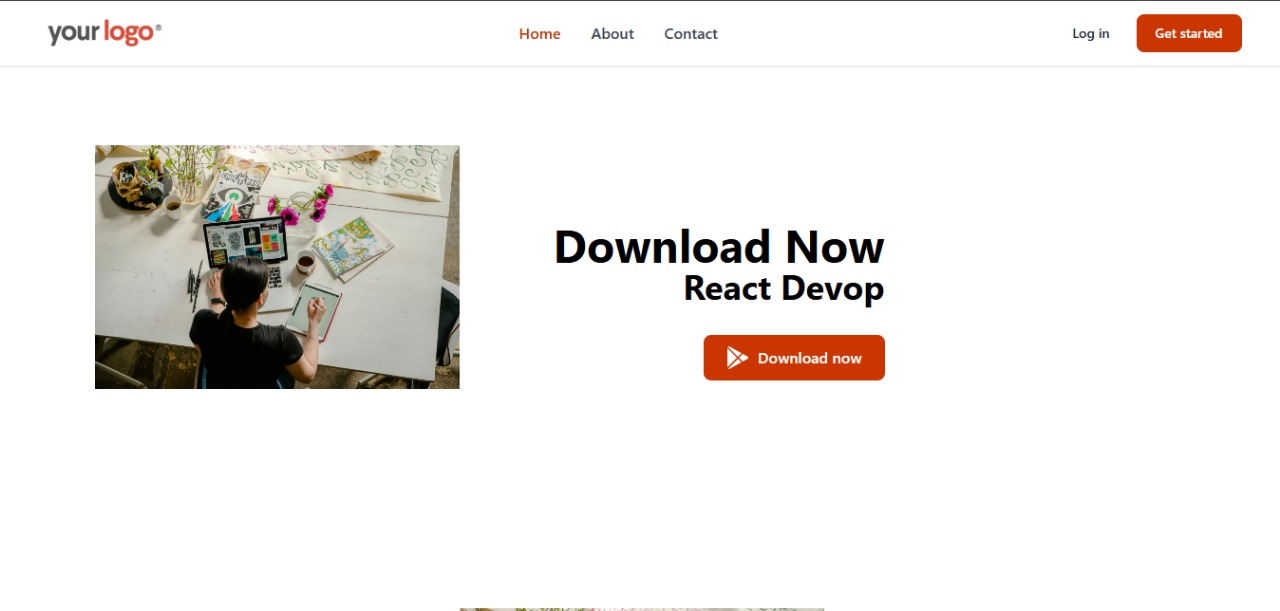Select the partially visible image at the page bottom
The height and width of the screenshot is (611, 1280).
click(x=641, y=608)
